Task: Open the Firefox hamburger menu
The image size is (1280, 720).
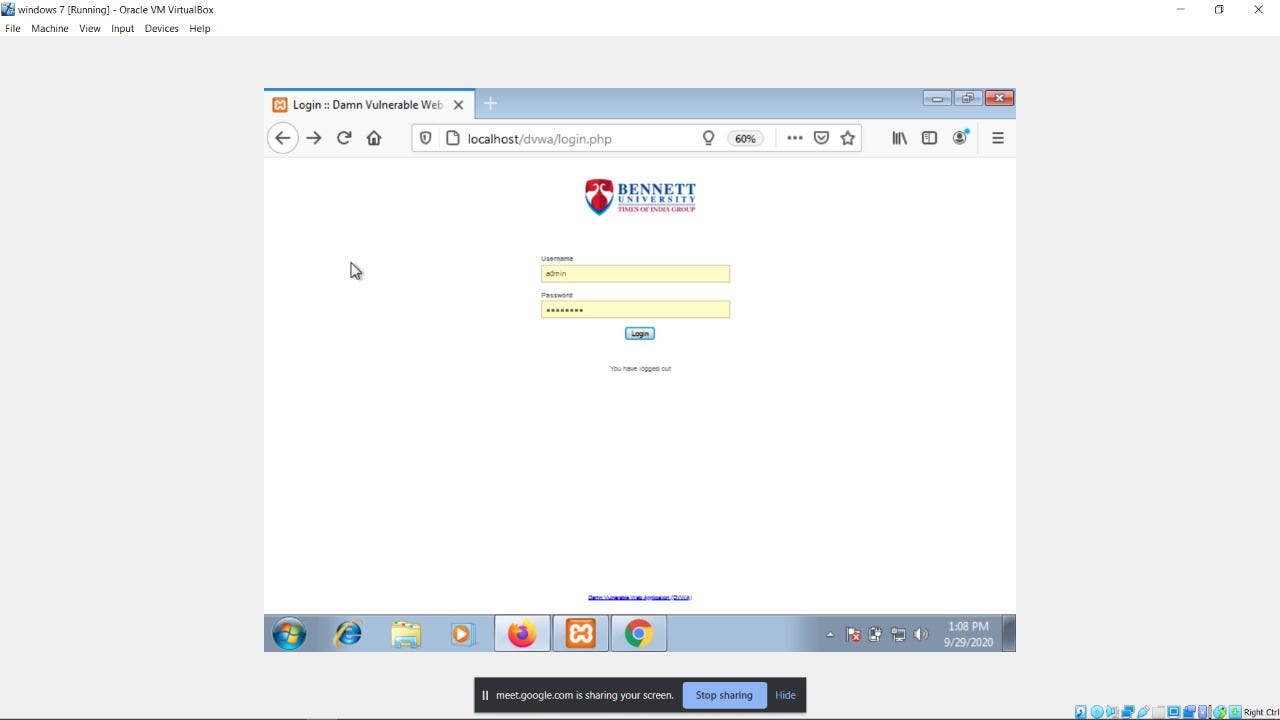Action: click(x=998, y=138)
